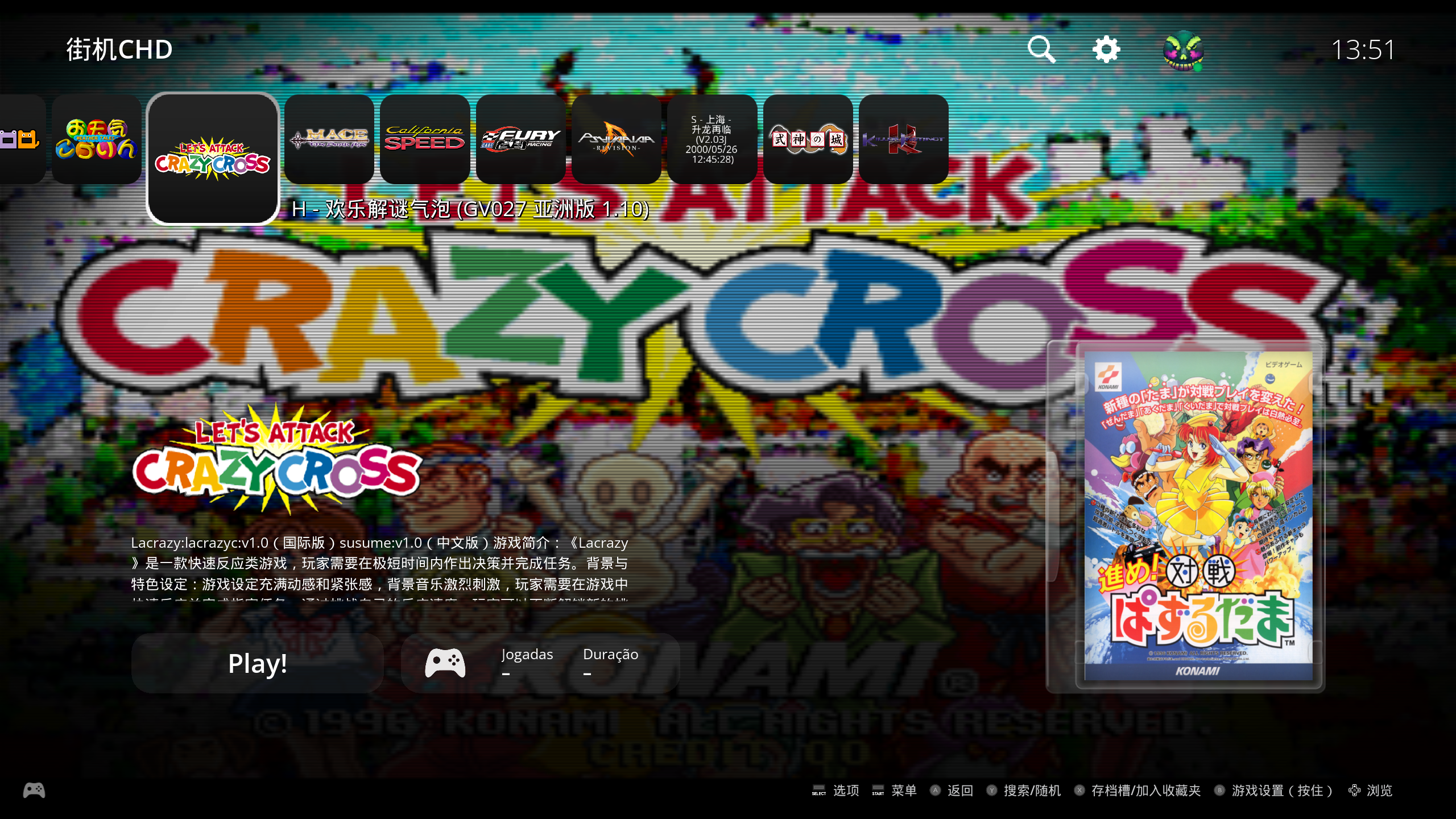The width and height of the screenshot is (1456, 819).
Task: Click the 返回 back hint
Action: [952, 791]
